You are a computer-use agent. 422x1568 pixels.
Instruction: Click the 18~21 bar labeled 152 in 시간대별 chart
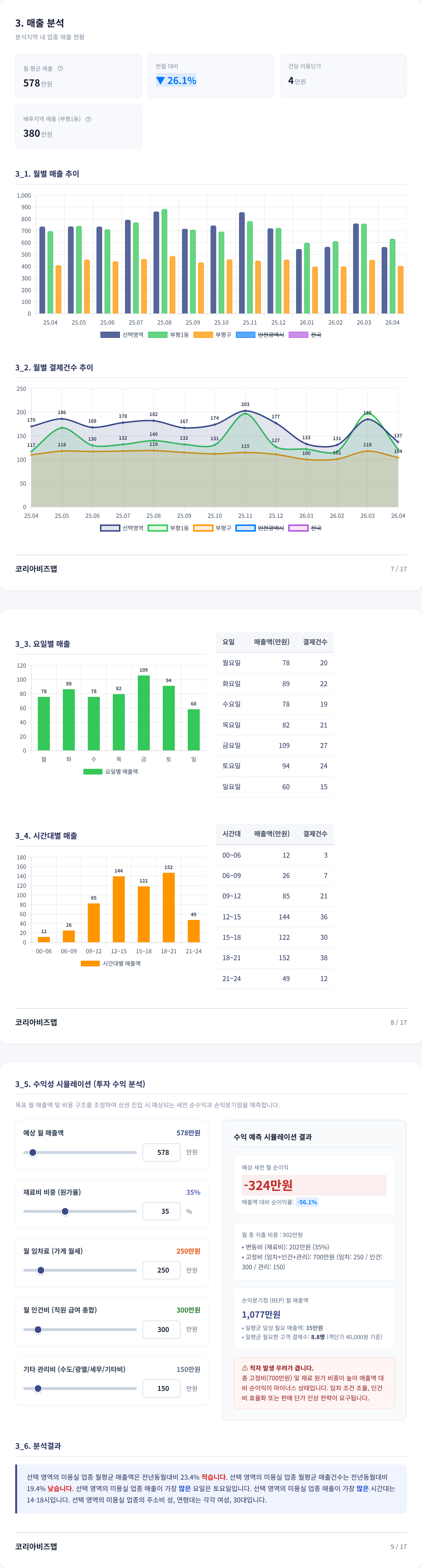pos(169,907)
